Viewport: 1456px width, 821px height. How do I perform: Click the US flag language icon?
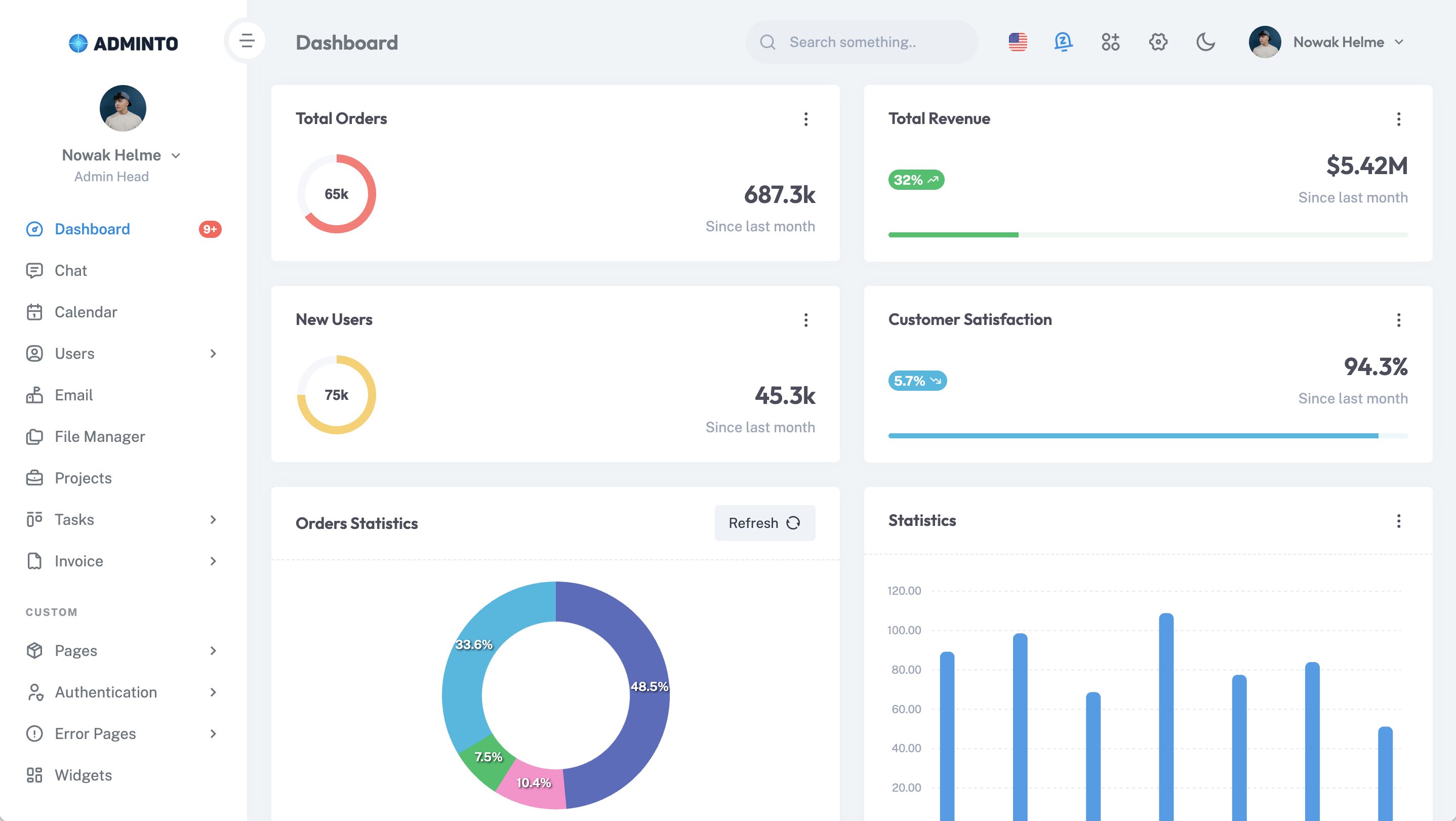coord(1018,42)
